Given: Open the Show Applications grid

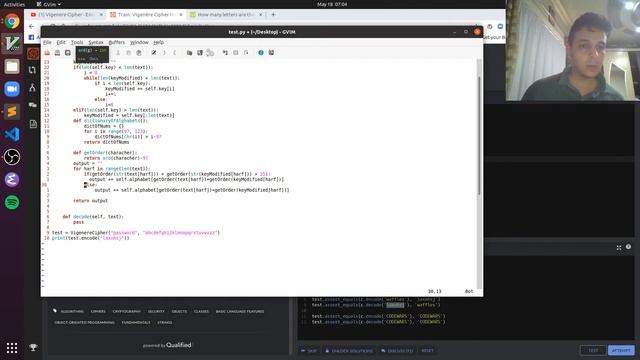Looking at the screenshot, I should coord(12,348).
